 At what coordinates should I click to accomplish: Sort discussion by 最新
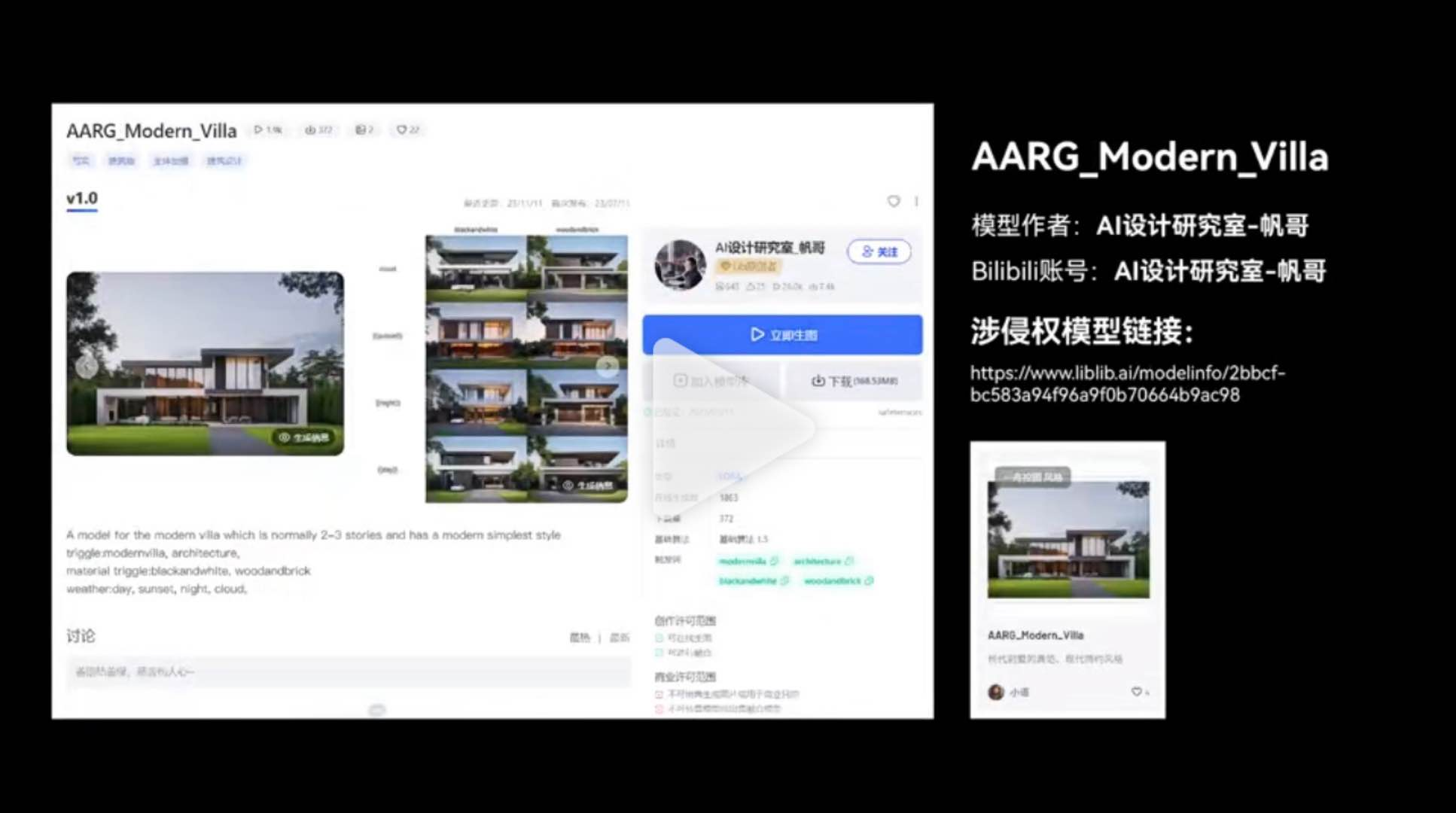tap(619, 638)
